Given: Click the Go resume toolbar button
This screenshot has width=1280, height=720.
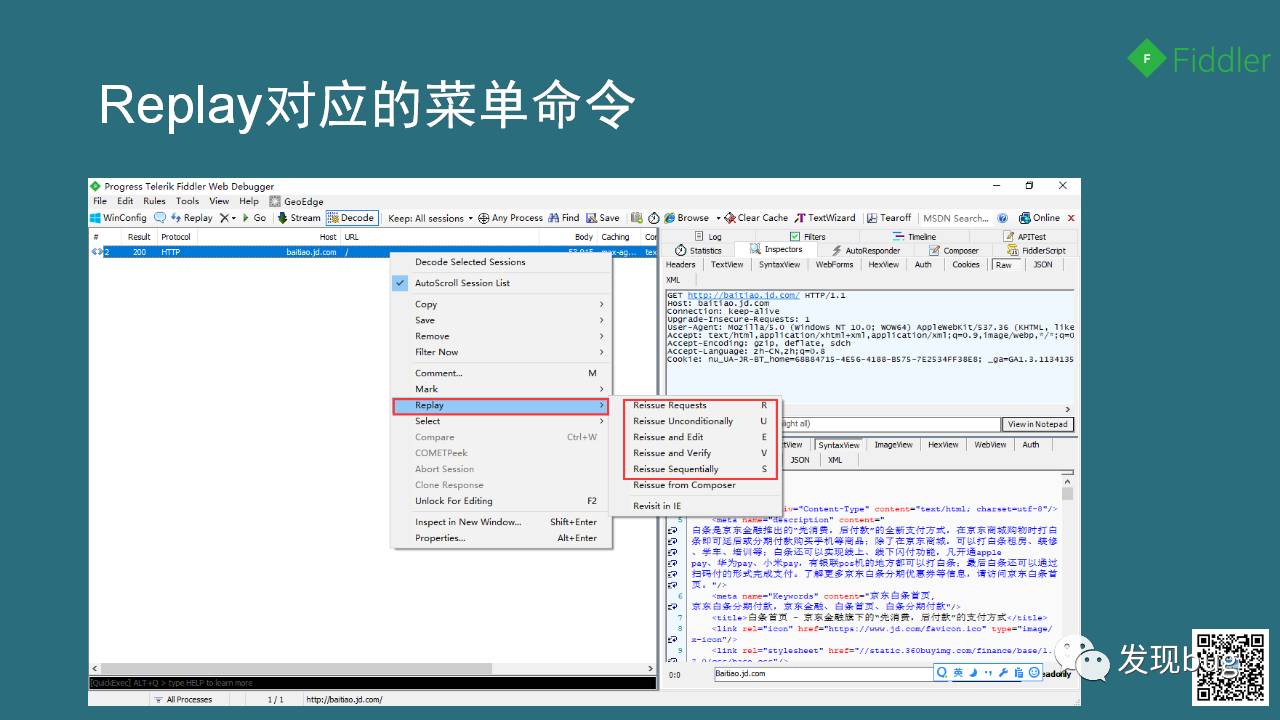Looking at the screenshot, I should point(254,217).
